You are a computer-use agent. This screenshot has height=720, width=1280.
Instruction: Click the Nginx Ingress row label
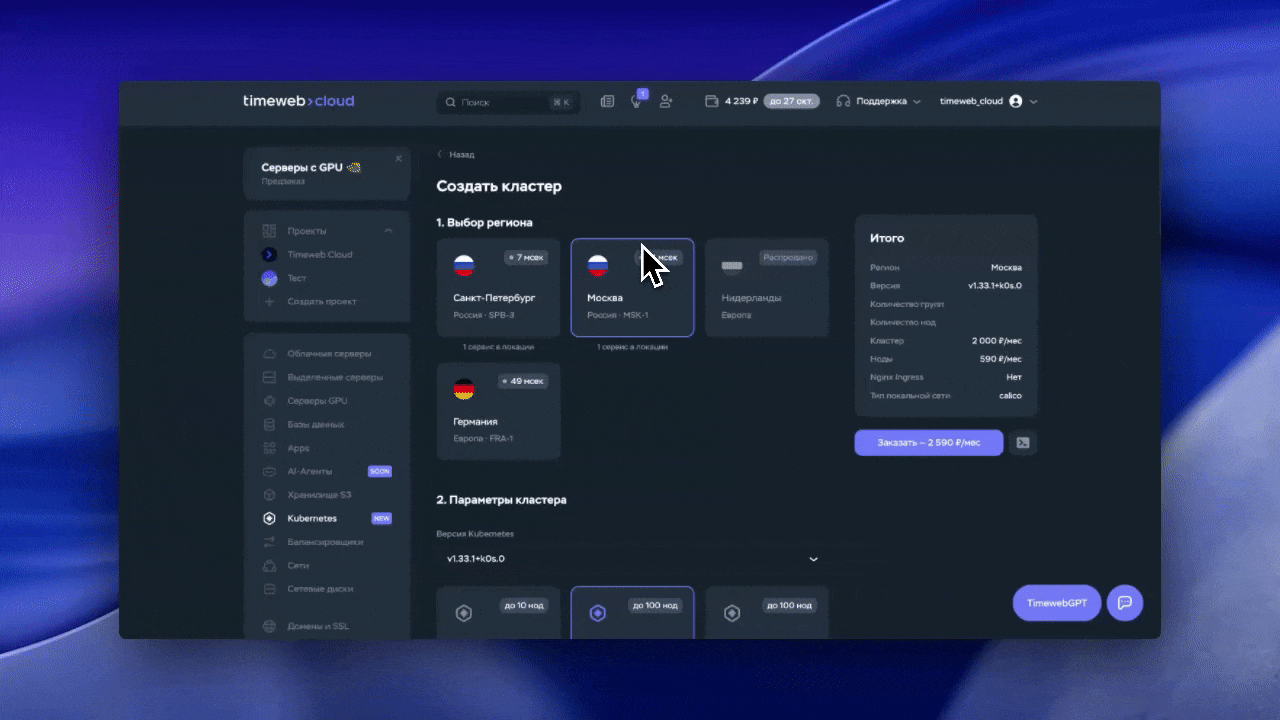(897, 377)
